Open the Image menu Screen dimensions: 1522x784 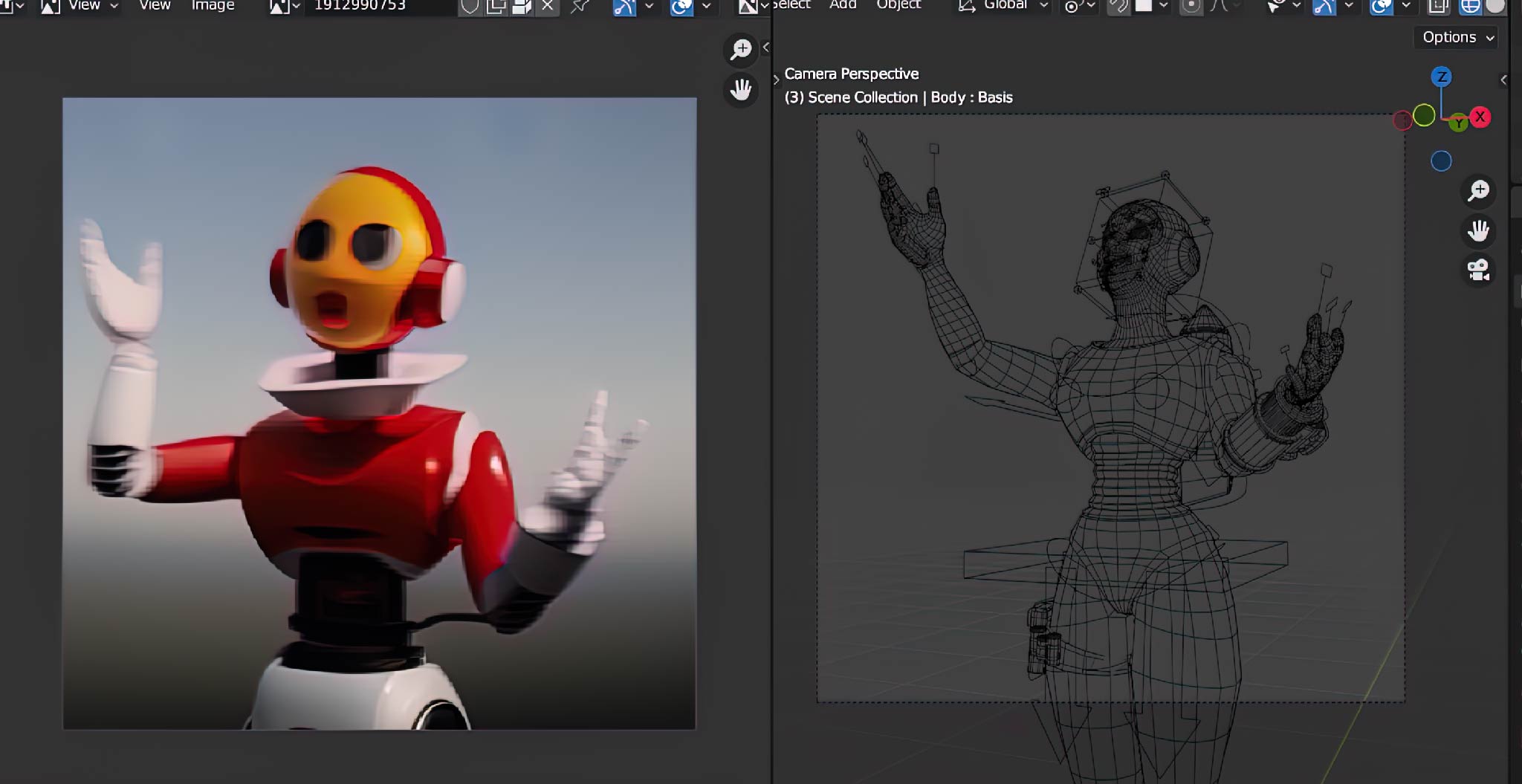[213, 5]
